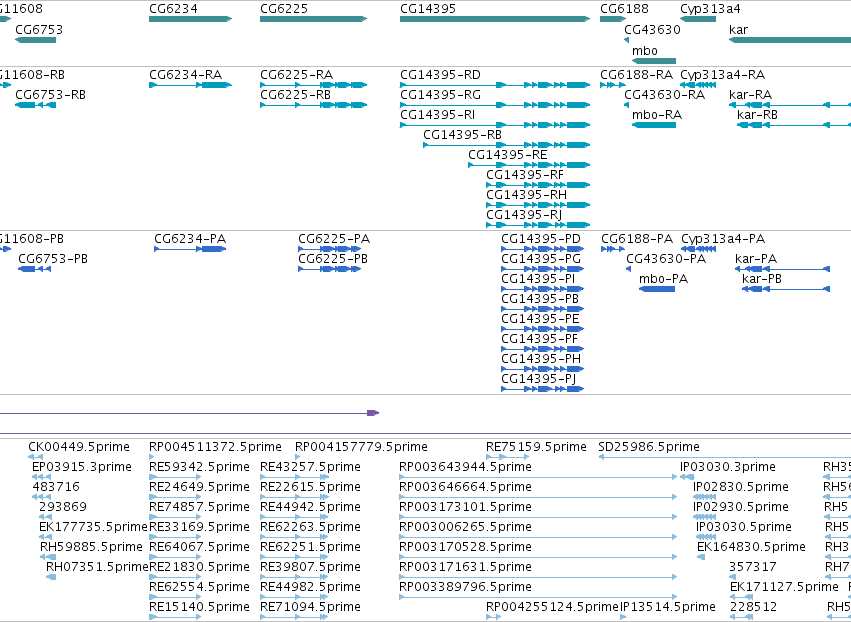Select protein CG14395-PJ
Image resolution: width=851 pixels, height=622 pixels.
538,379
